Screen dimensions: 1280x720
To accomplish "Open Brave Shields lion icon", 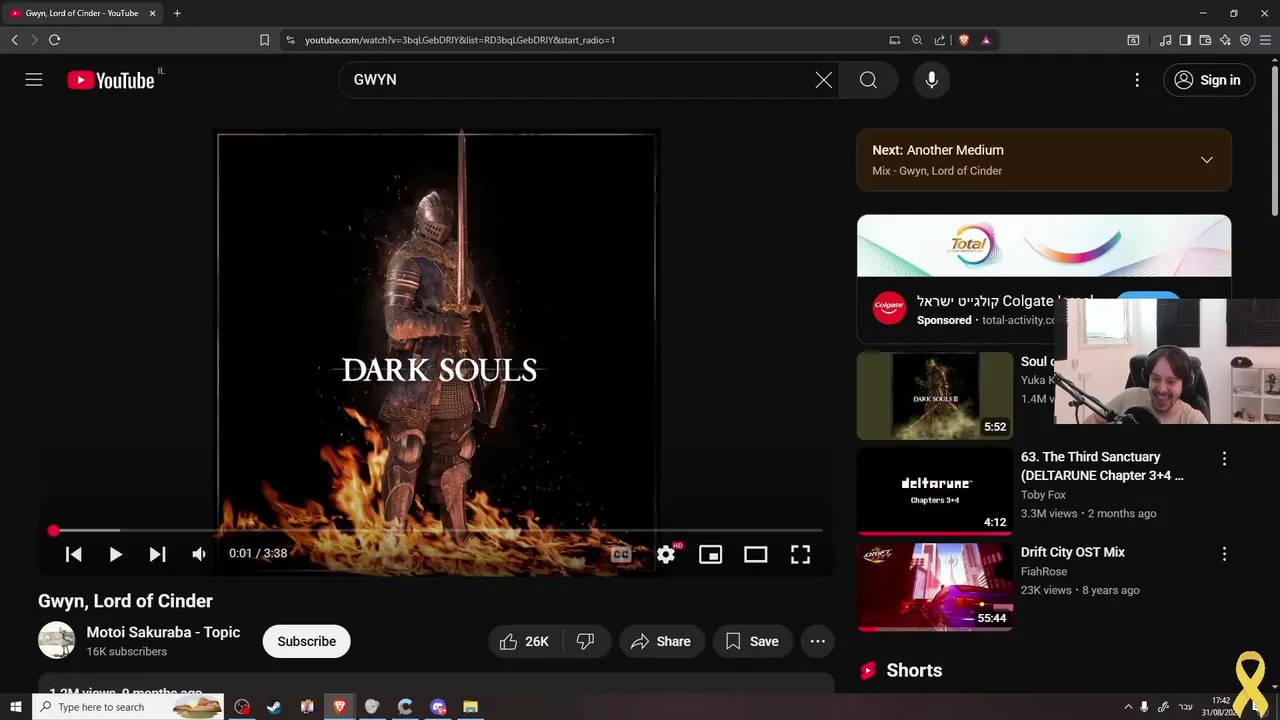I will (x=964, y=40).
